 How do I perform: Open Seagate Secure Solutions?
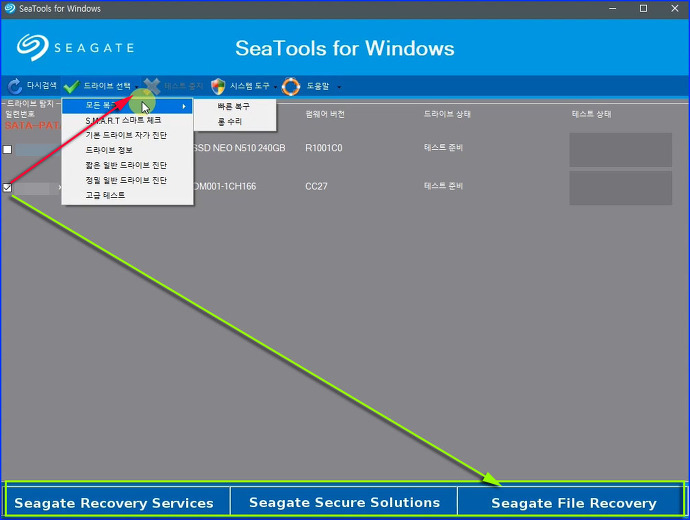pyautogui.click(x=344, y=502)
